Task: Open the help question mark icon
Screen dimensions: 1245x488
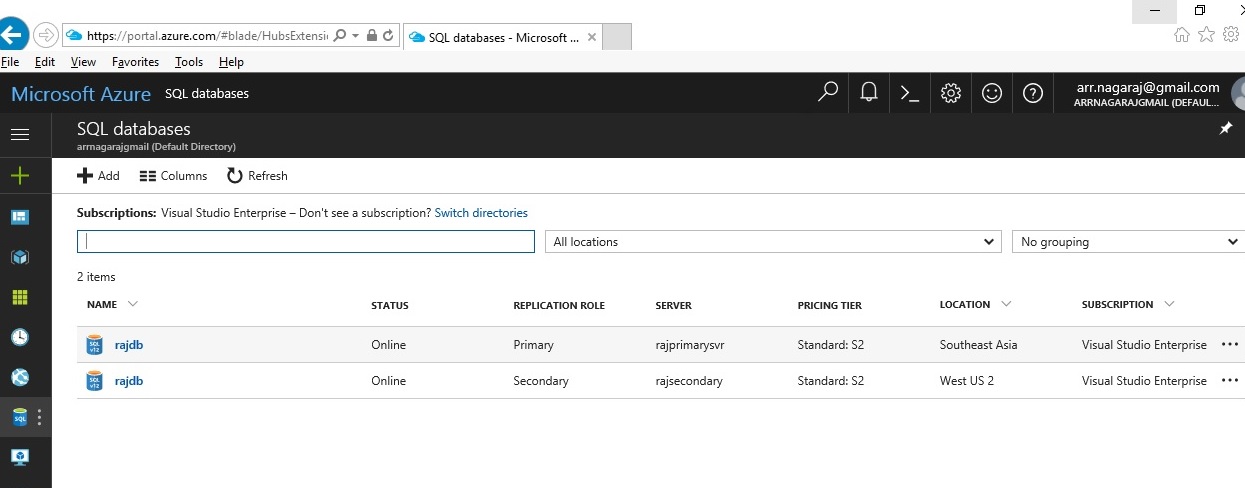Action: (x=1033, y=93)
